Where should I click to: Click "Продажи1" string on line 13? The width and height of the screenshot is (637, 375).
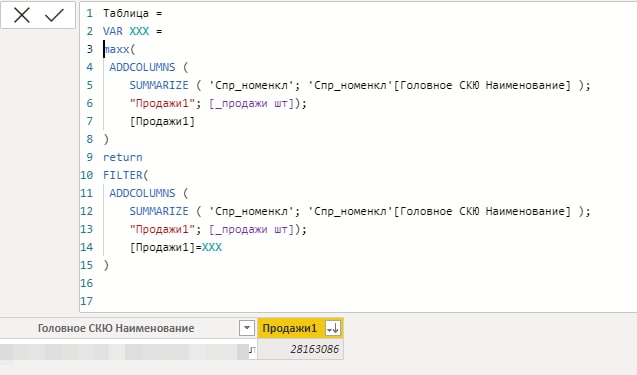[x=162, y=229]
